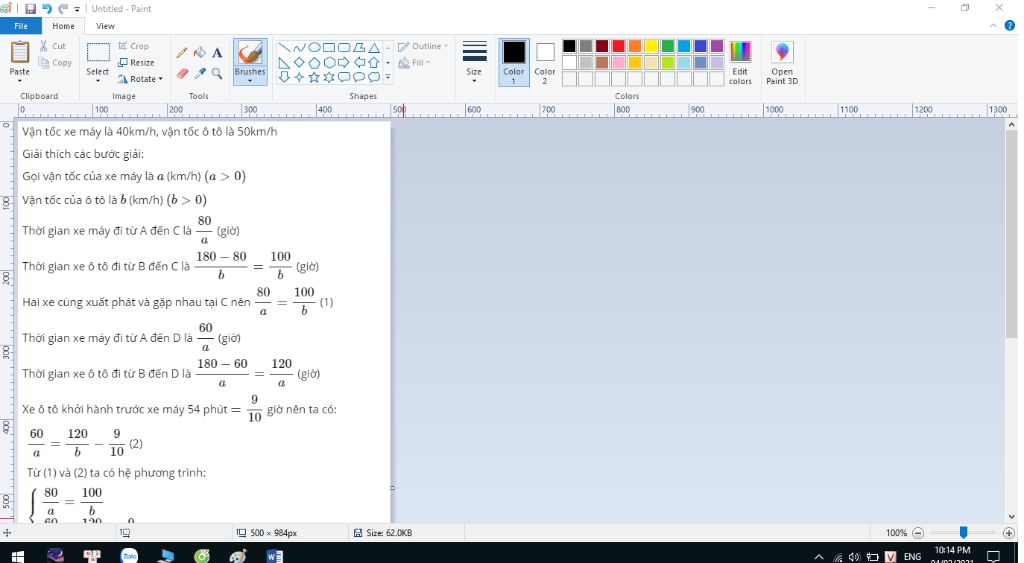Click the Help question mark icon
Image resolution: width=1024 pixels, height=563 pixels.
pyautogui.click(x=1009, y=25)
